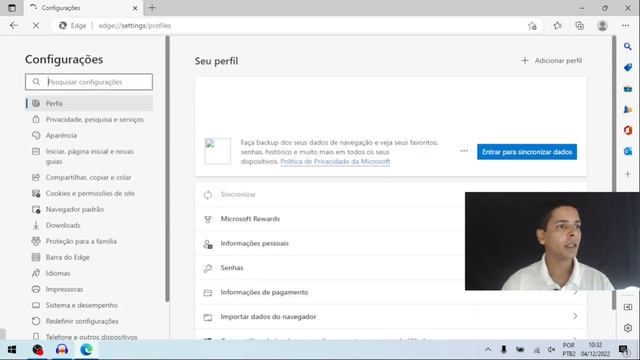
Task: Open sidebar Shopping tag icon
Action: pos(628,67)
